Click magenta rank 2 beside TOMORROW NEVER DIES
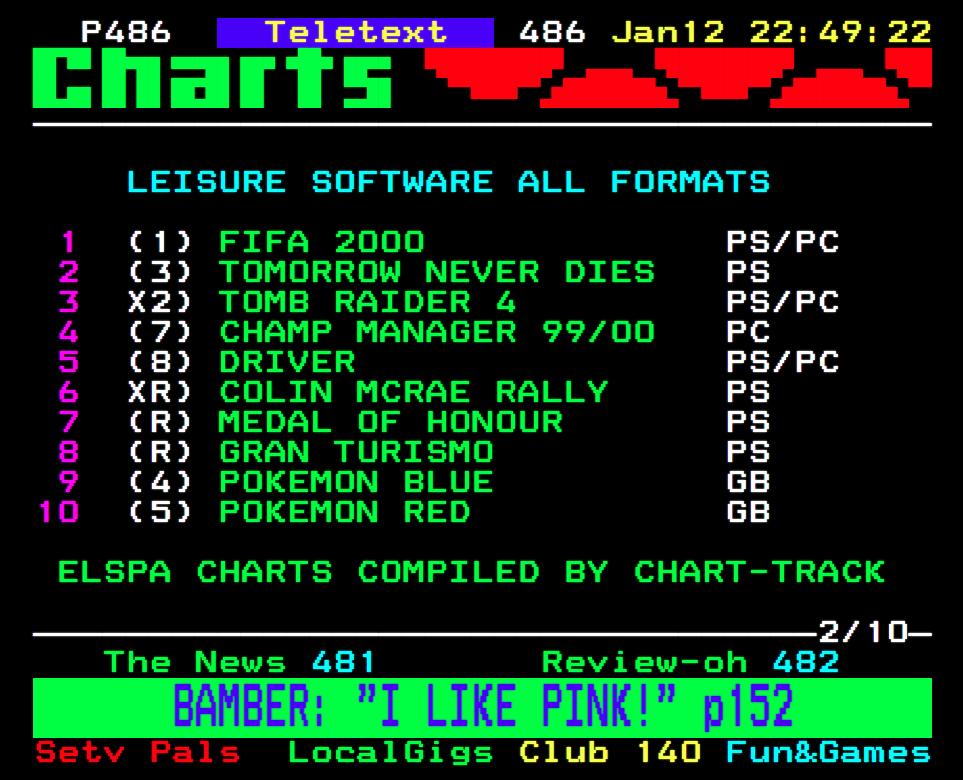 (x=68, y=272)
